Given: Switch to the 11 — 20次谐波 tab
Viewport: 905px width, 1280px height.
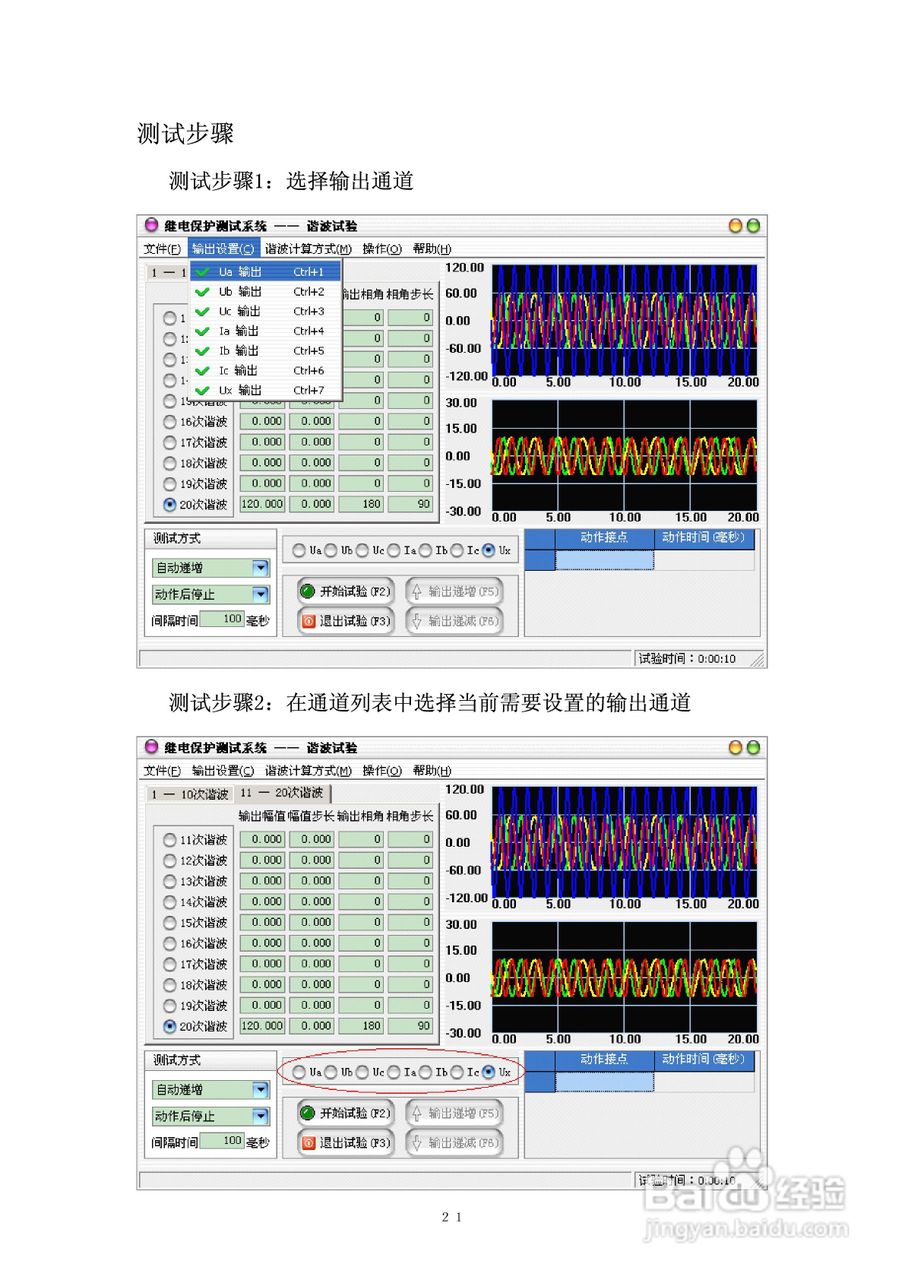Looking at the screenshot, I should 283,794.
